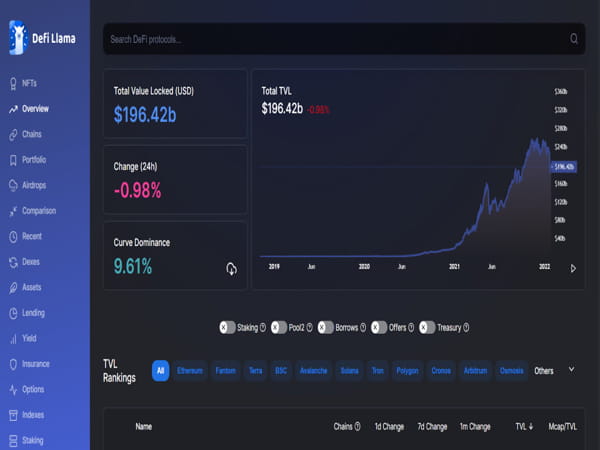The width and height of the screenshot is (600, 450).
Task: Click the Options activity icon
Action: pos(13,390)
